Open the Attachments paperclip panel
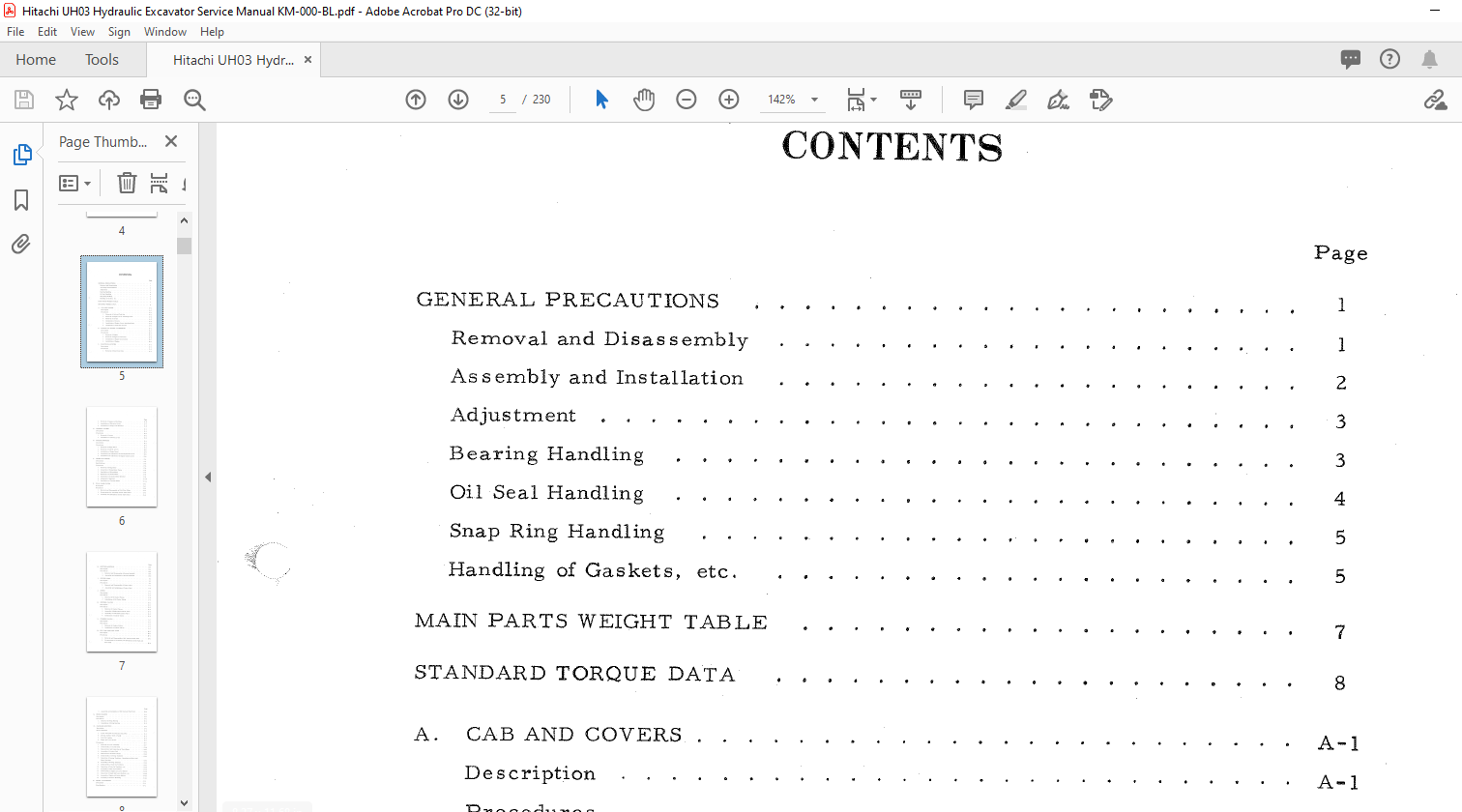This screenshot has height=812, width=1462. (21, 244)
